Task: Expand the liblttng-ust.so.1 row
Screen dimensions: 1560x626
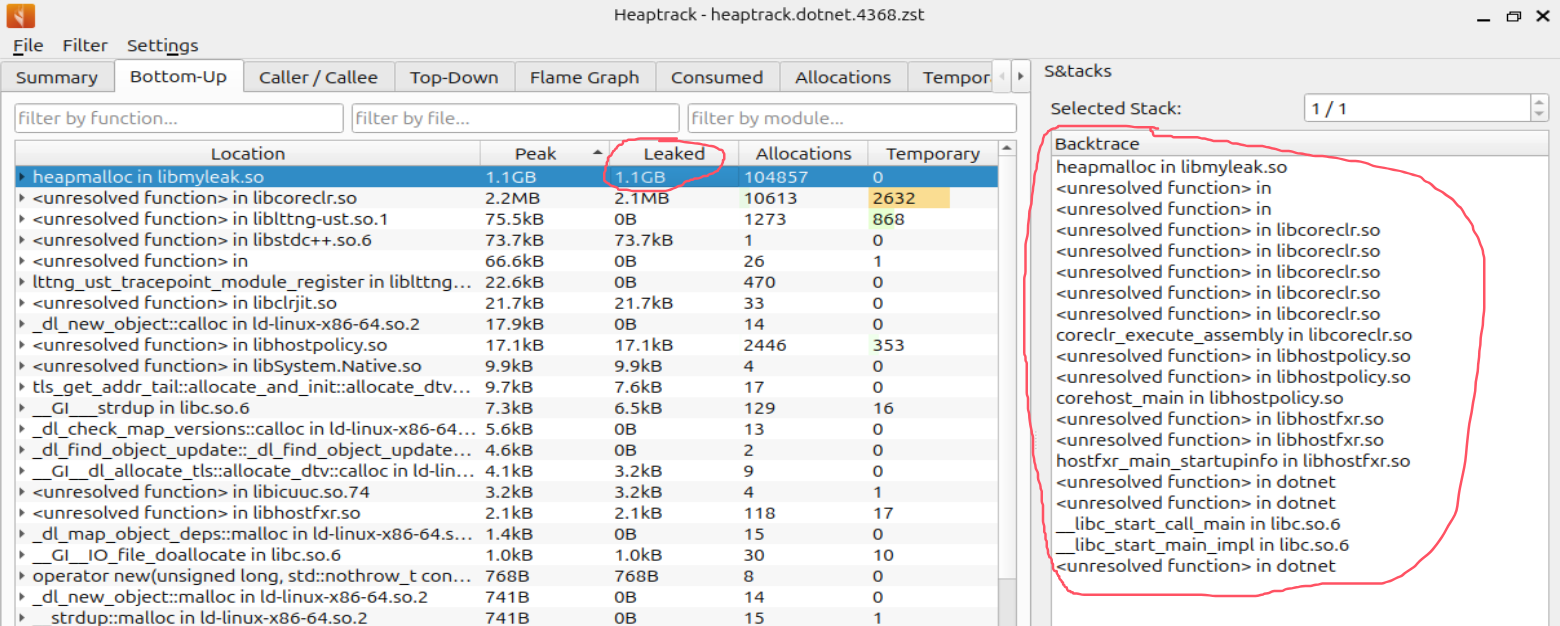Action: (22, 219)
